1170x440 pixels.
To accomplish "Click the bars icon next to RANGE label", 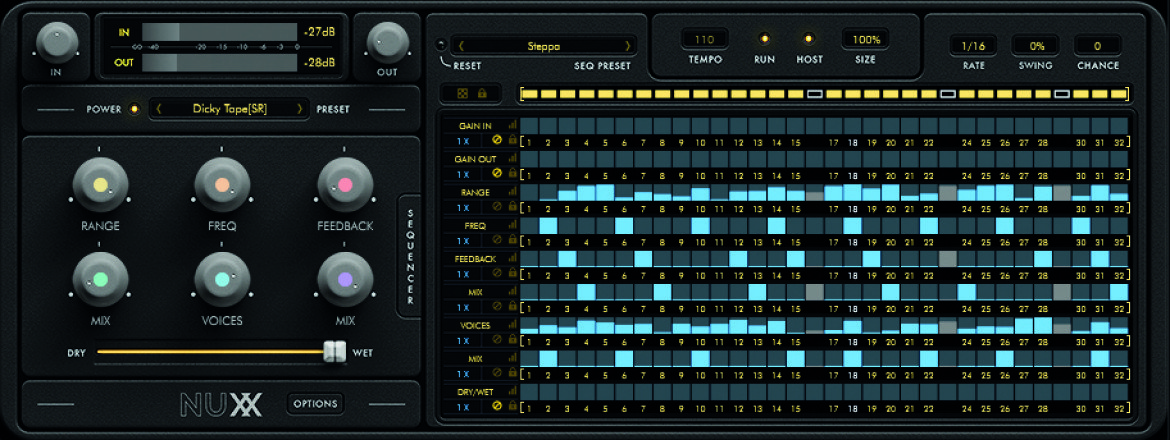I will [x=513, y=192].
